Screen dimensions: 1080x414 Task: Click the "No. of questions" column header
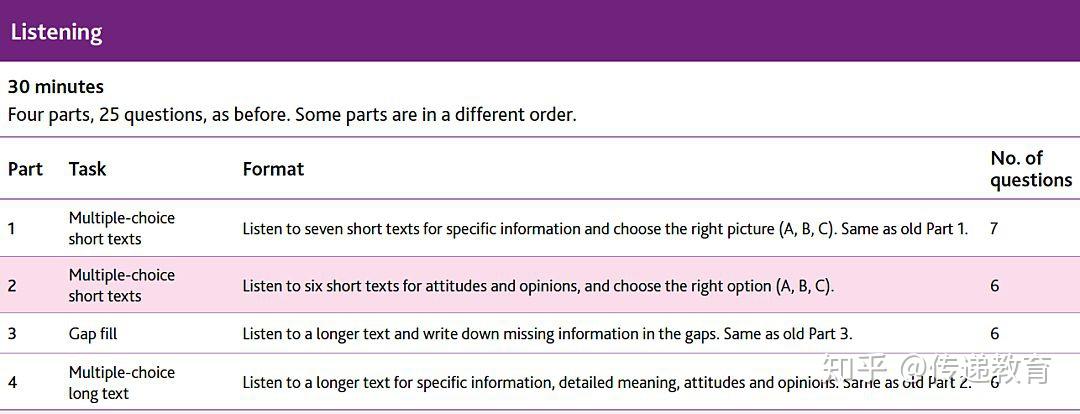[x=1030, y=169]
